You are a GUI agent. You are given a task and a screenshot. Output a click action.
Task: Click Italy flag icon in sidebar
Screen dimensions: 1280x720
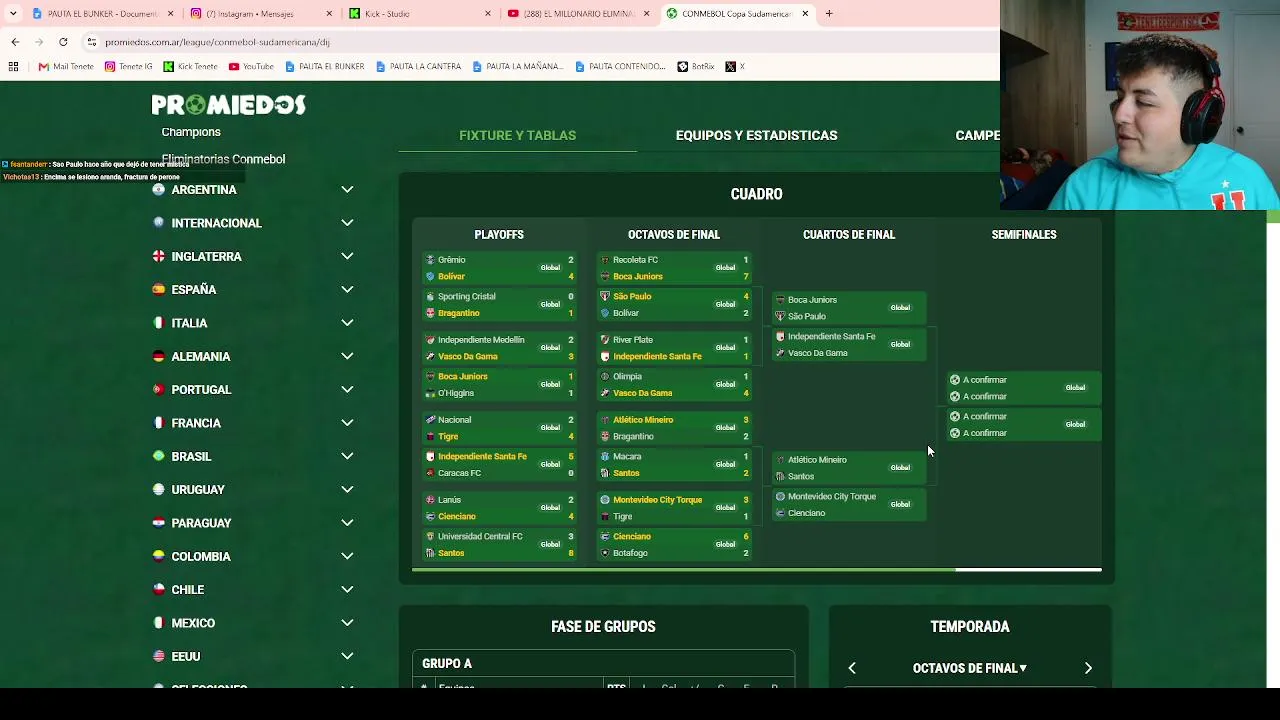click(158, 323)
